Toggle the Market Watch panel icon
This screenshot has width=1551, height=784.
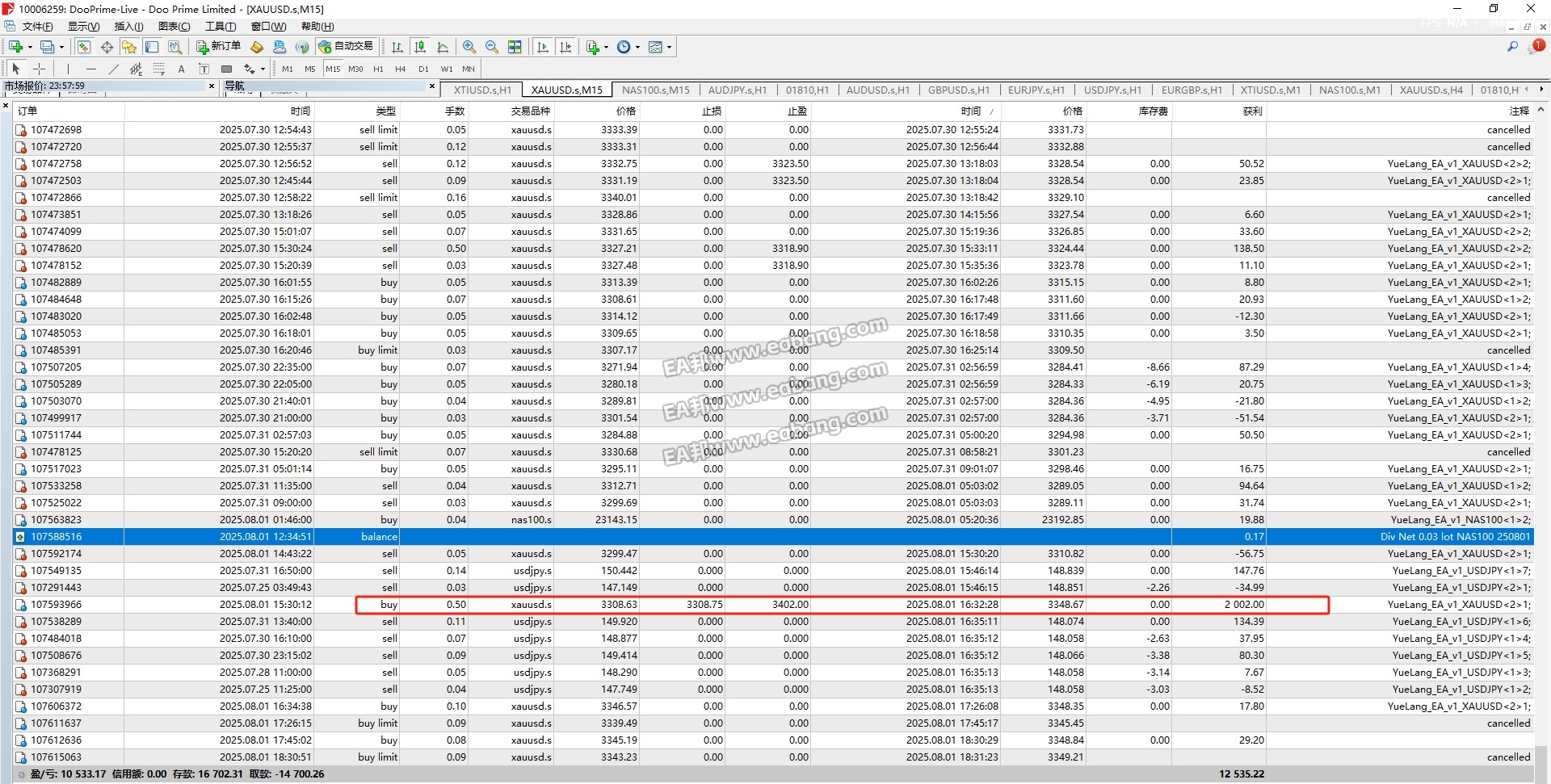click(84, 47)
